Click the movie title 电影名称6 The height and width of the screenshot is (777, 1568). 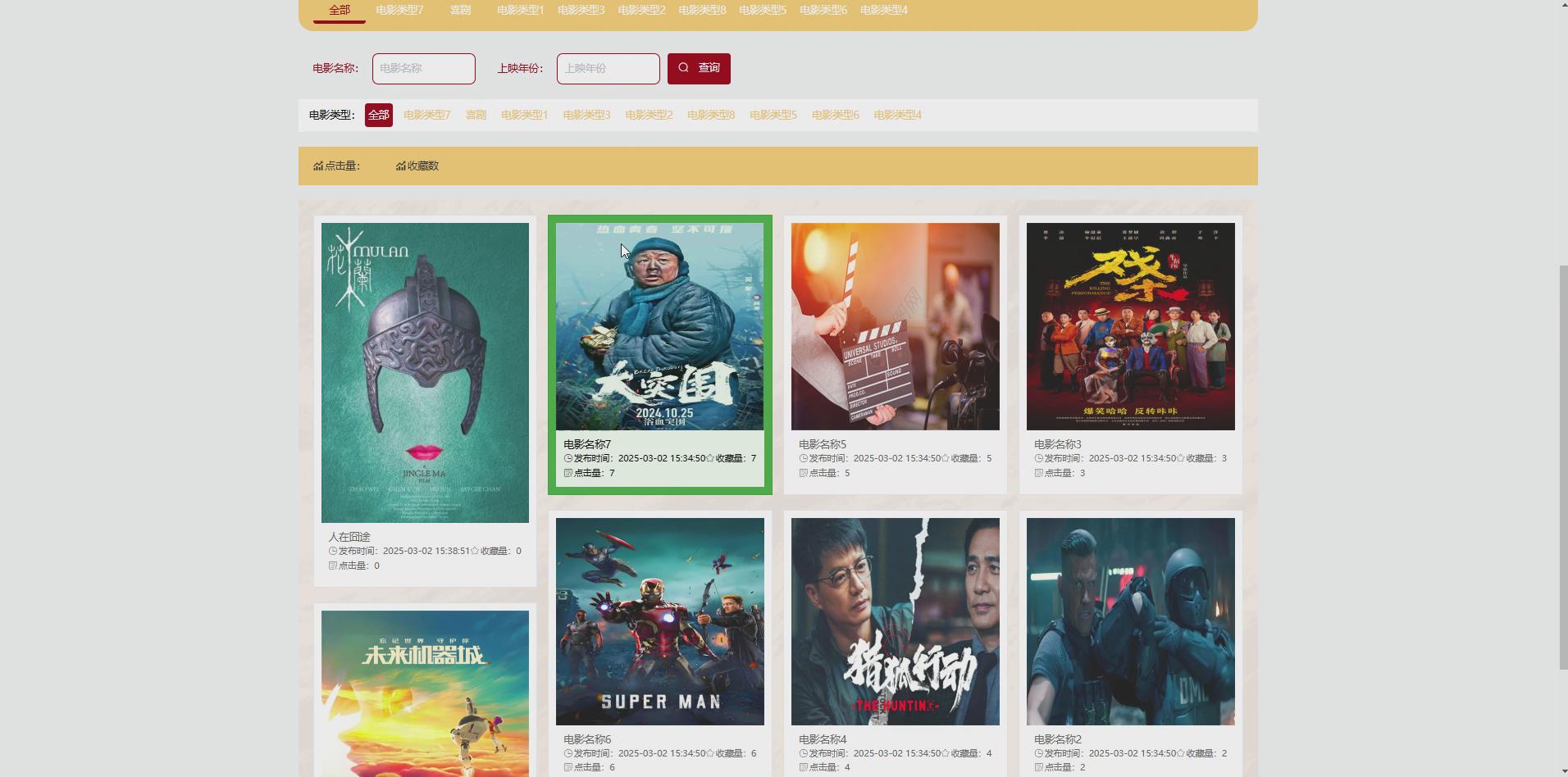(x=587, y=739)
